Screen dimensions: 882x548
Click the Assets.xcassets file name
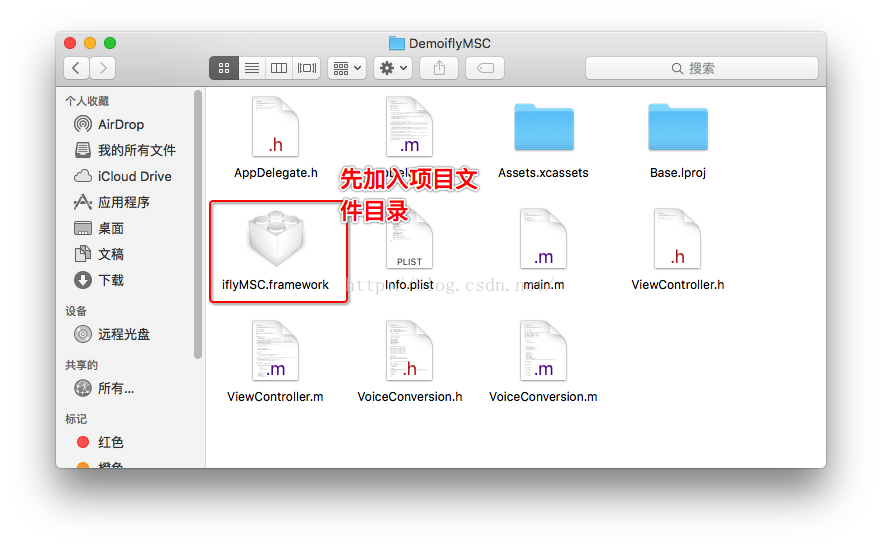543,173
